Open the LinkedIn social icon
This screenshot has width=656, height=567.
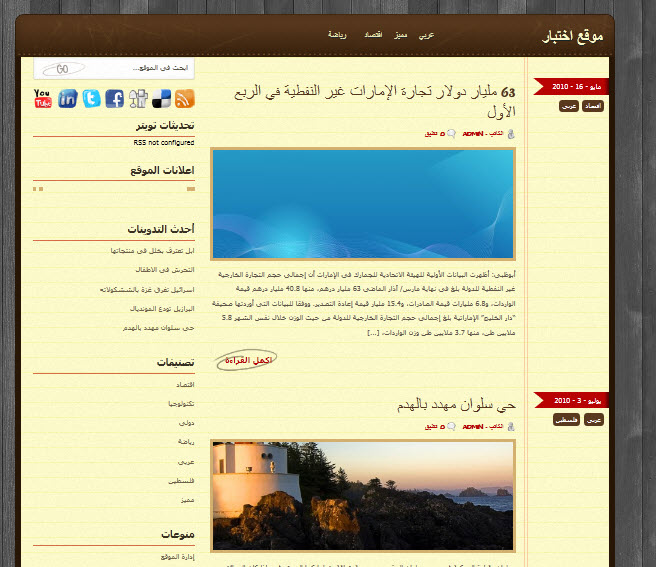point(67,99)
